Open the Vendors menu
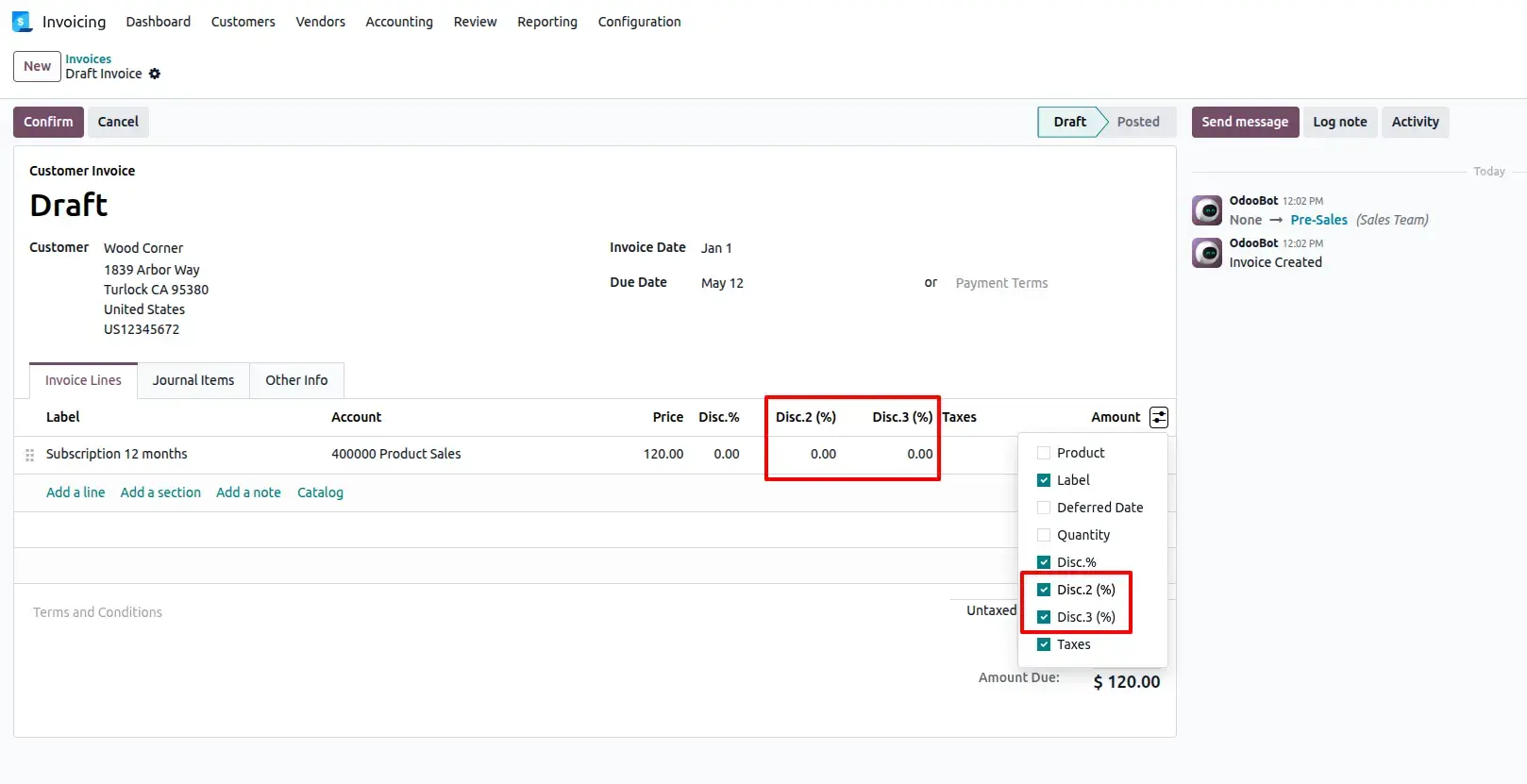The height and width of the screenshot is (784, 1527). tap(321, 22)
